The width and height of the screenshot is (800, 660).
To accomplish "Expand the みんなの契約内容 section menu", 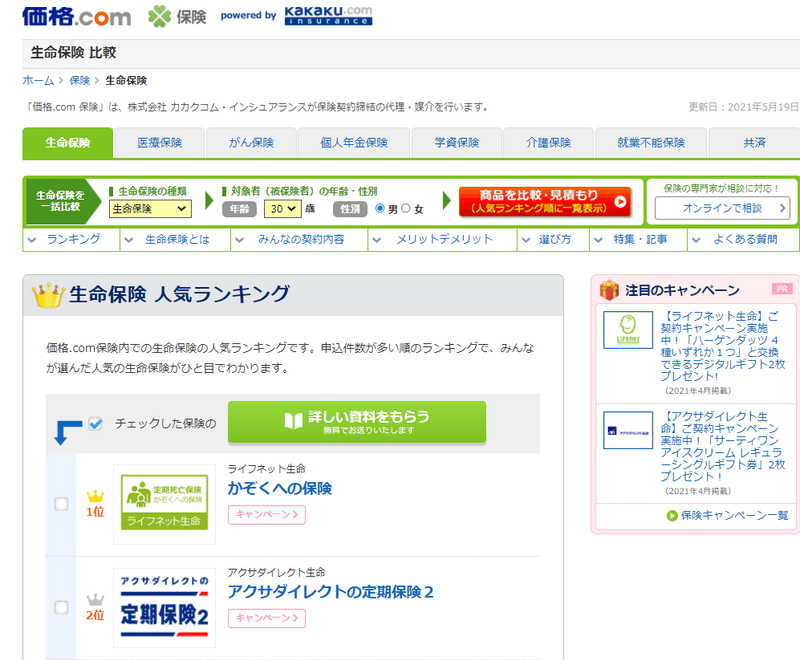I will (299, 239).
